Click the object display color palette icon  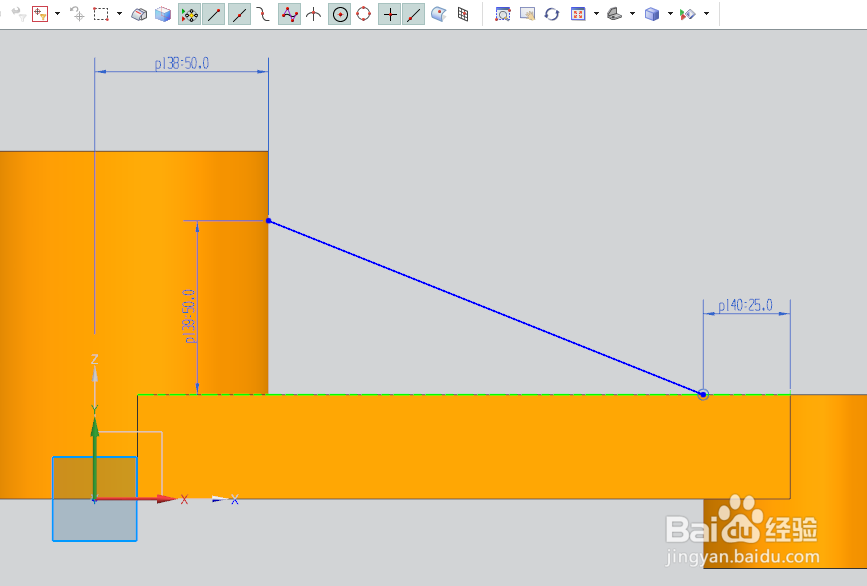tap(687, 14)
